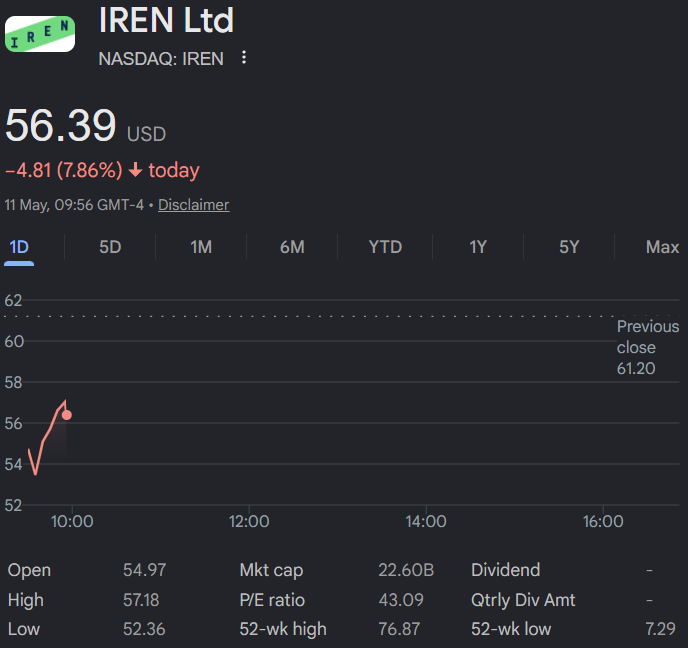
Task: Click the NASDAQ: IREN ticker label
Action: (161, 59)
